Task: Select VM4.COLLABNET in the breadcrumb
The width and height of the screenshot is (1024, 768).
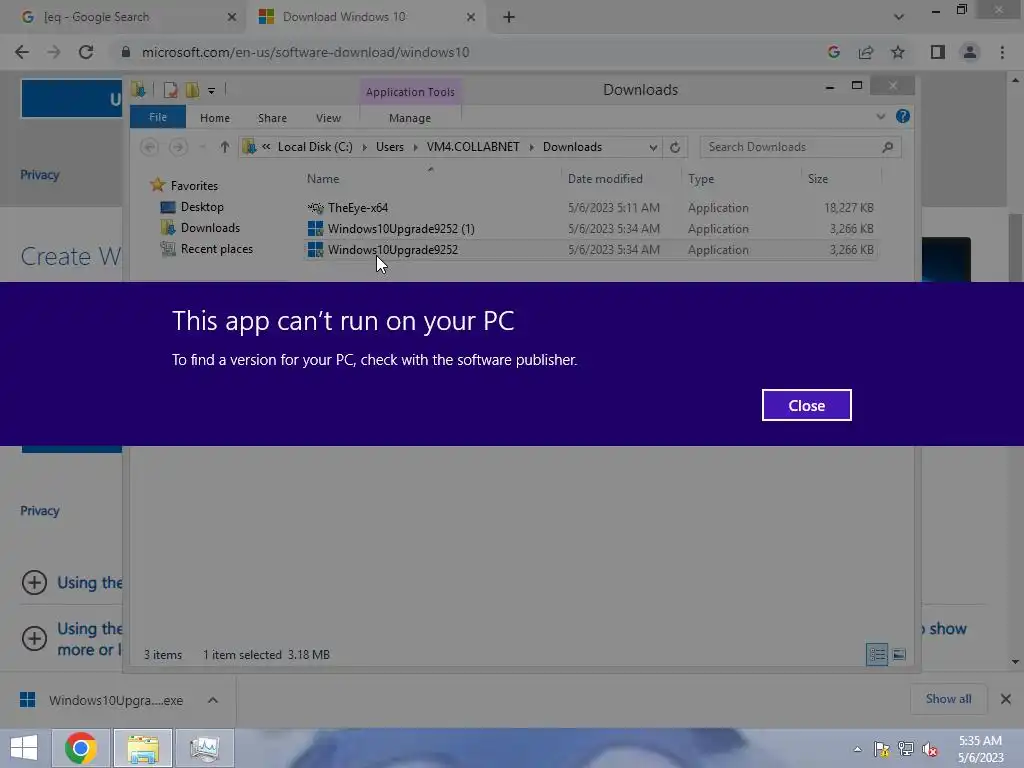Action: point(473,147)
